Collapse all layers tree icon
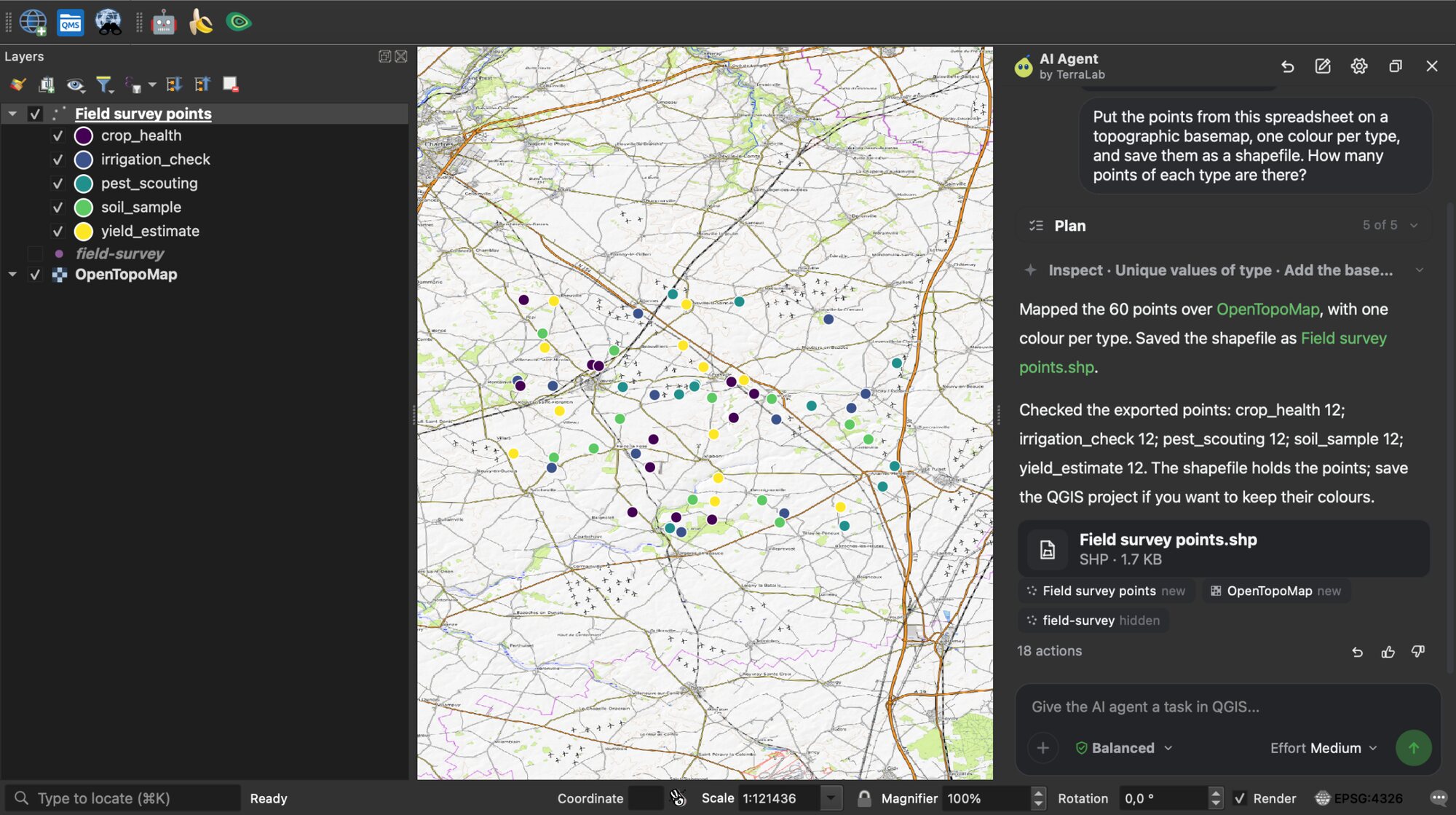Viewport: 1456px width, 815px height. [x=202, y=84]
